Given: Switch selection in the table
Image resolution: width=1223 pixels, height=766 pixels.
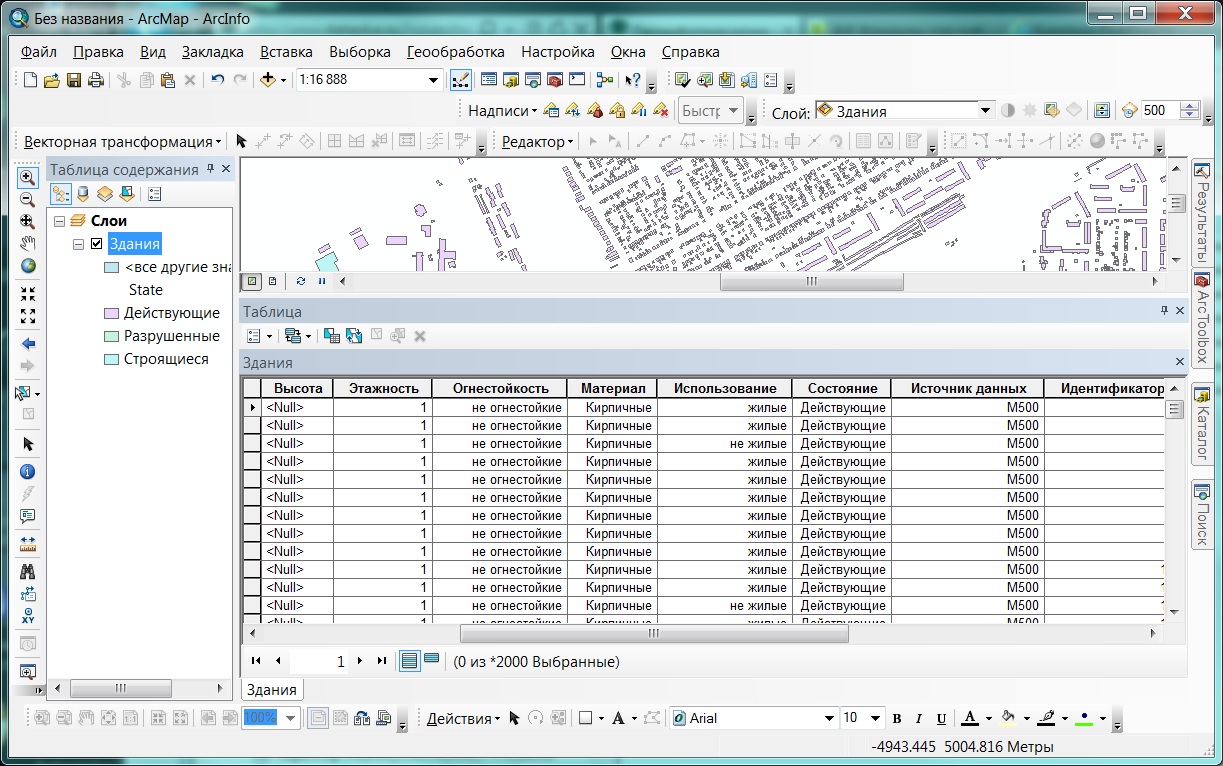Looking at the screenshot, I should pos(354,336).
